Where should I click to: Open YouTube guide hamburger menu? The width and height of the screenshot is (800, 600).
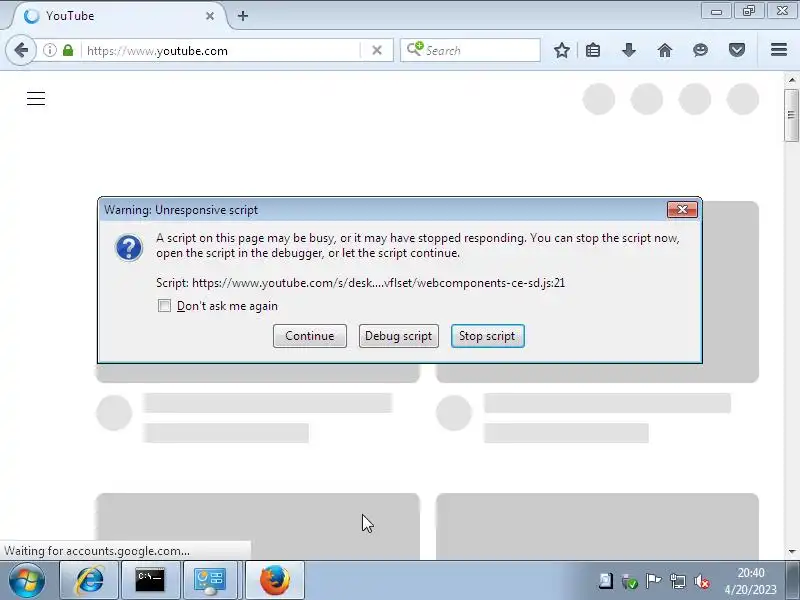click(36, 98)
